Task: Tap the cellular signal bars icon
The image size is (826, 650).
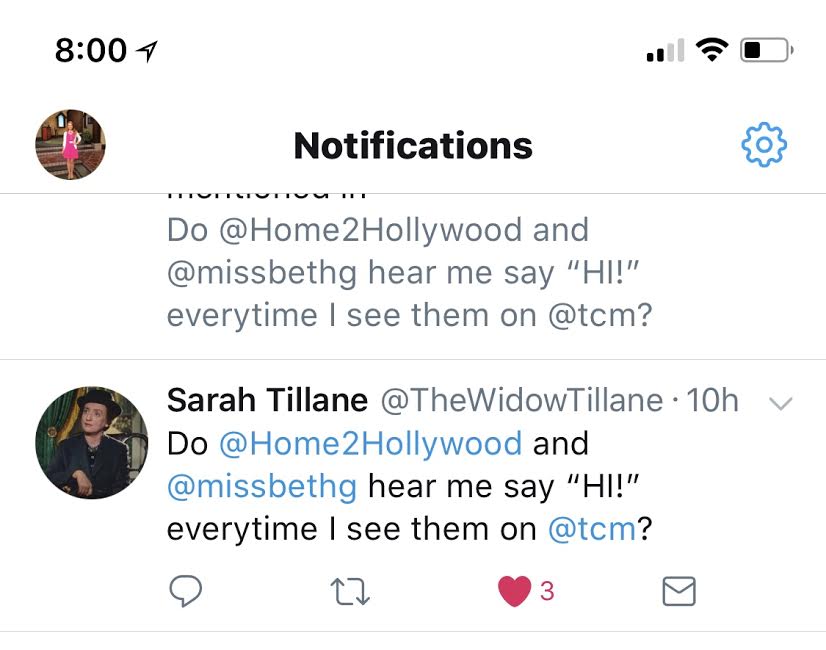Action: pos(665,50)
